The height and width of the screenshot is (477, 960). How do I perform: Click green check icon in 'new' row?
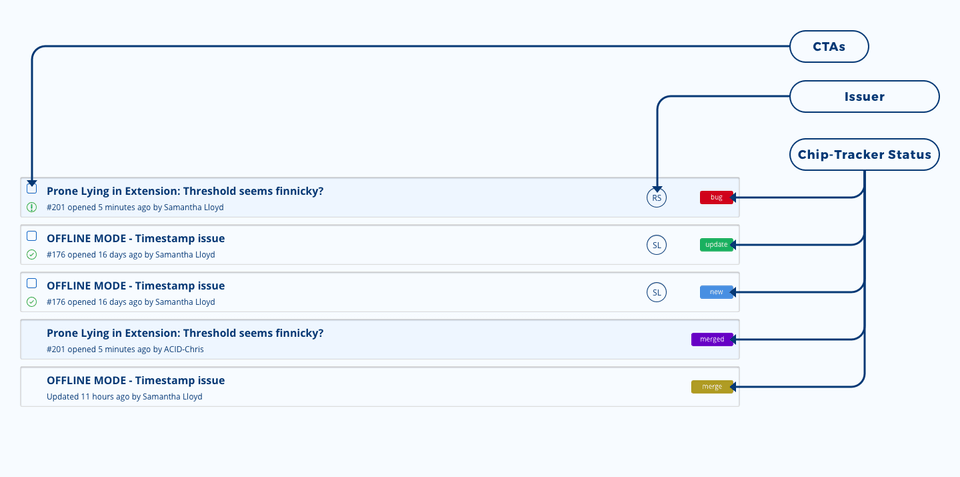coord(32,302)
